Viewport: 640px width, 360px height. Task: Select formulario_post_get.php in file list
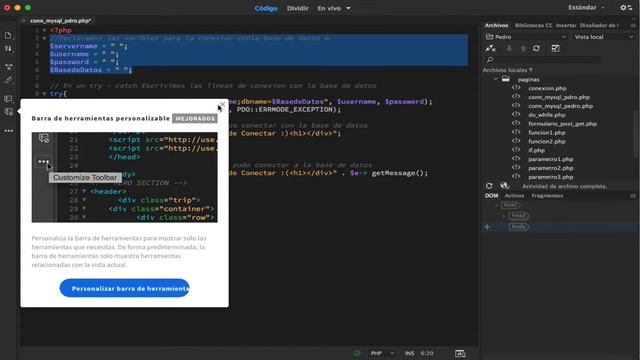coord(562,124)
